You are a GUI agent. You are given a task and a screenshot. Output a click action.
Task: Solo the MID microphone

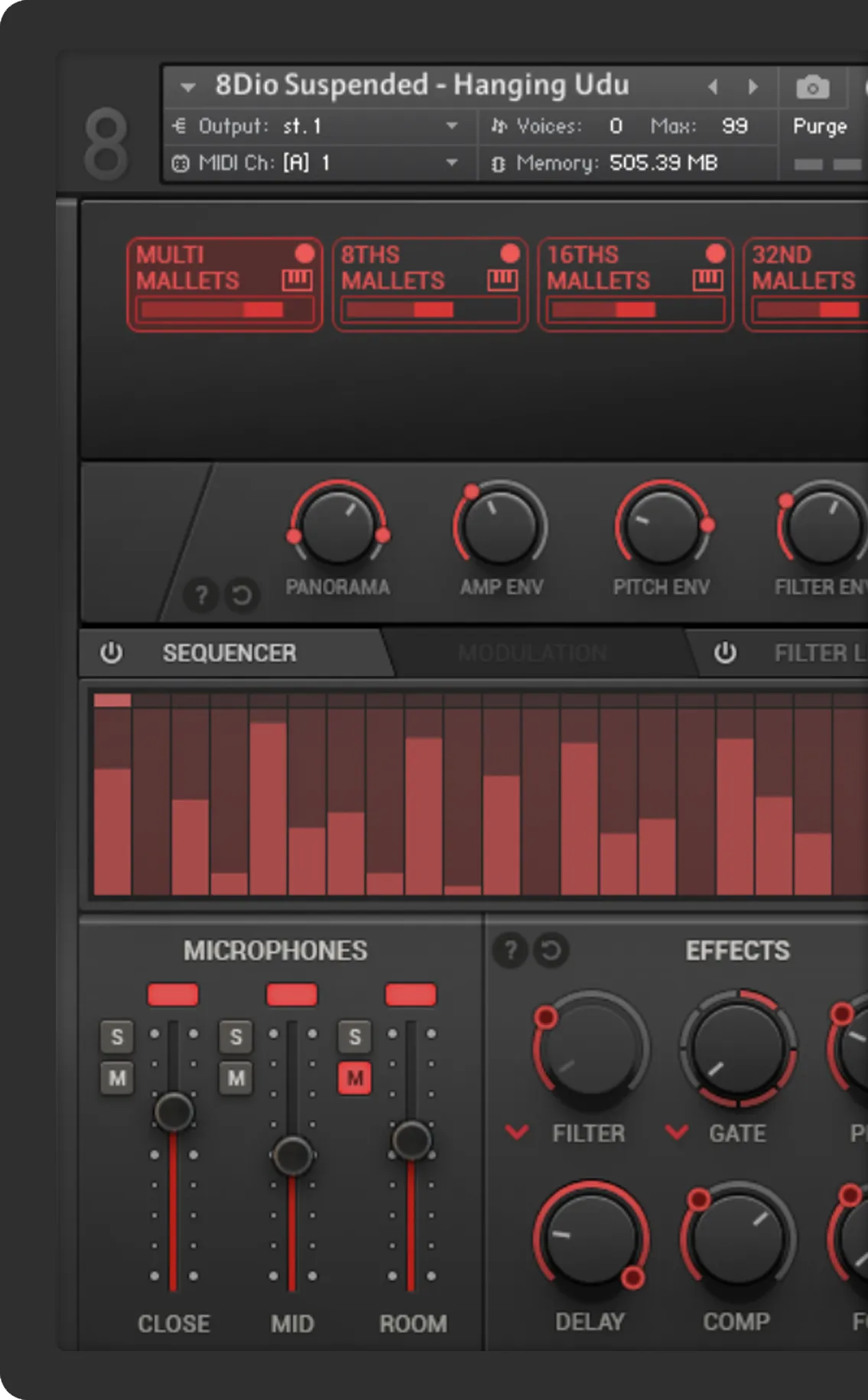[x=236, y=1037]
